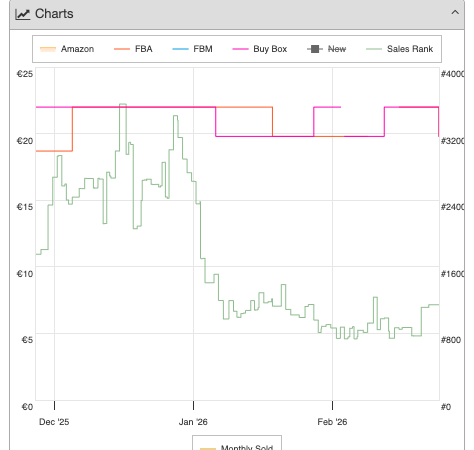Click the €5 price axis label

(27, 340)
